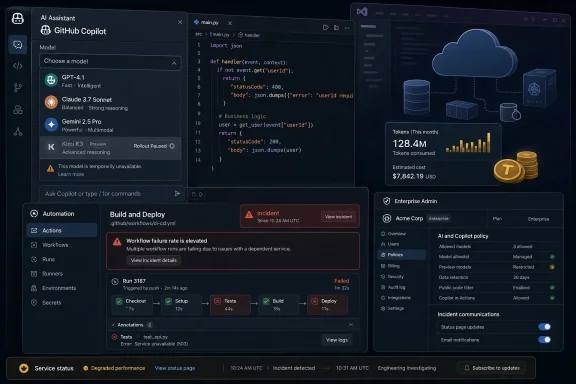Click the View logs button
The image size is (576, 384).
336,340
